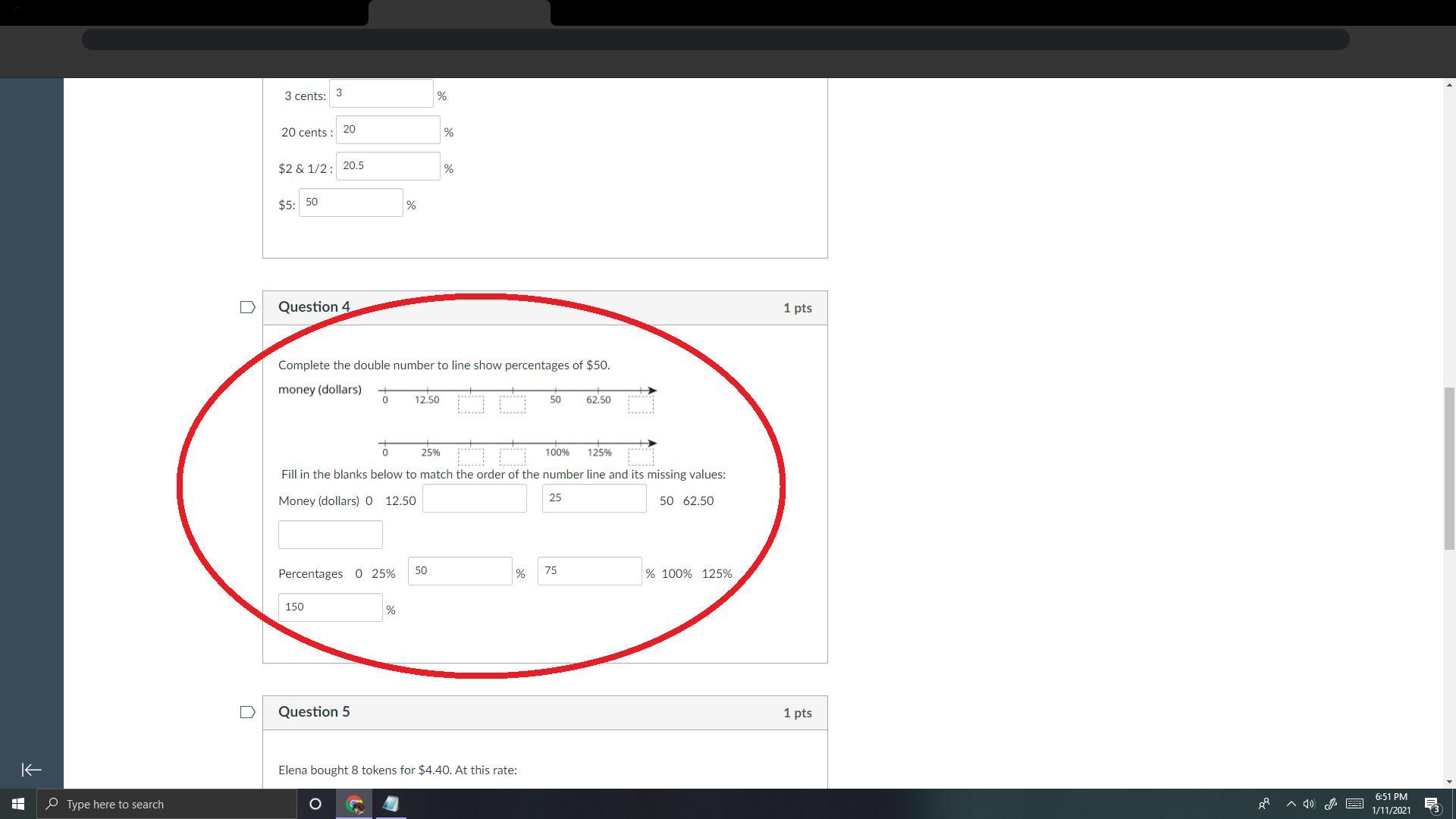This screenshot has width=1456, height=819.
Task: Click the page vertical scrollbar thumb
Action: coord(1449,468)
